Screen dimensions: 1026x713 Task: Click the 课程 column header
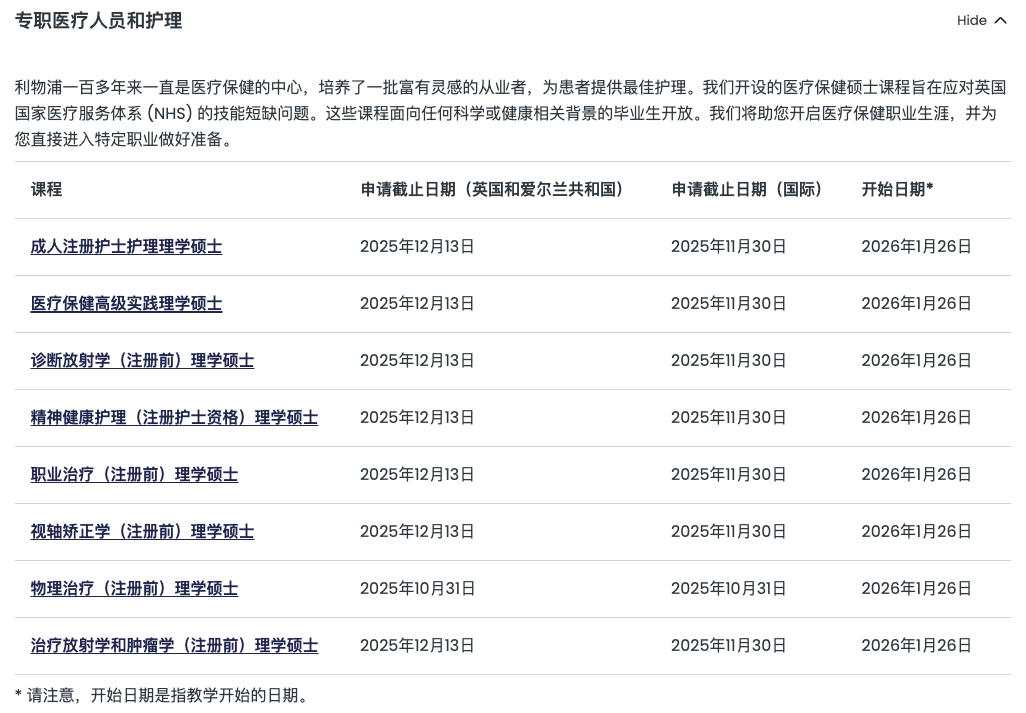[46, 190]
